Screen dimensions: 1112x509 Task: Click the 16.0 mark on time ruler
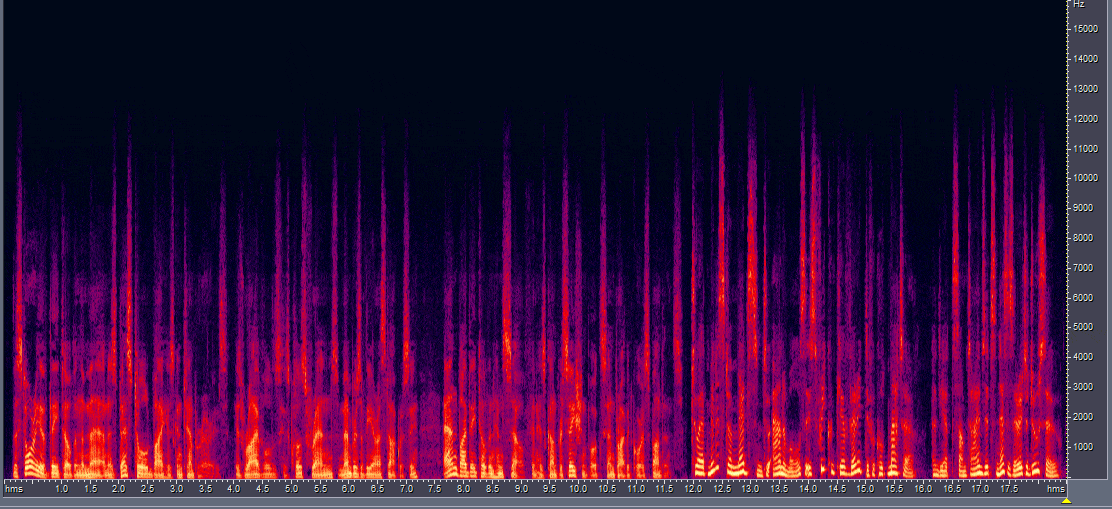click(923, 489)
